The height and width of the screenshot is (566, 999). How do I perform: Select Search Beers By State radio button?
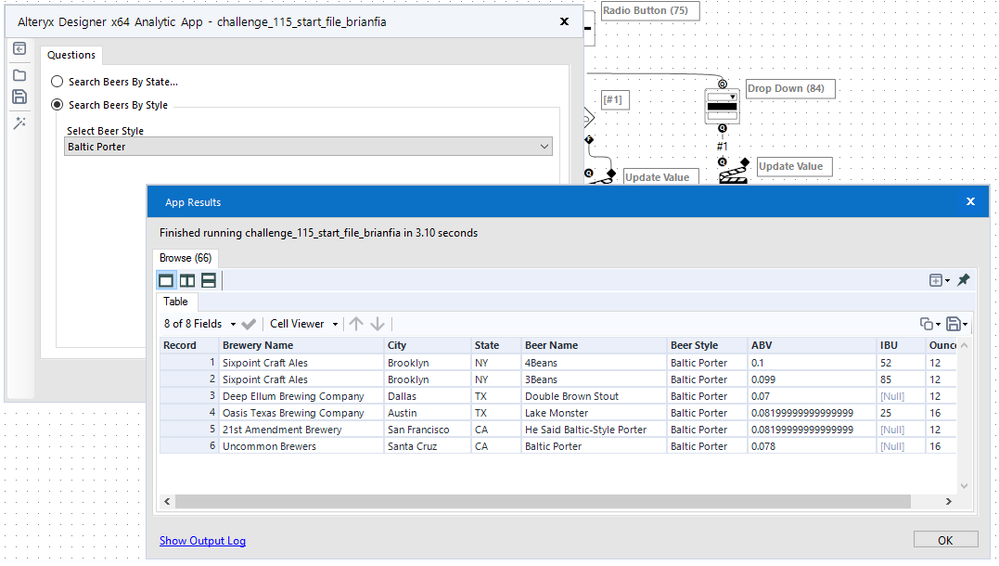click(57, 82)
